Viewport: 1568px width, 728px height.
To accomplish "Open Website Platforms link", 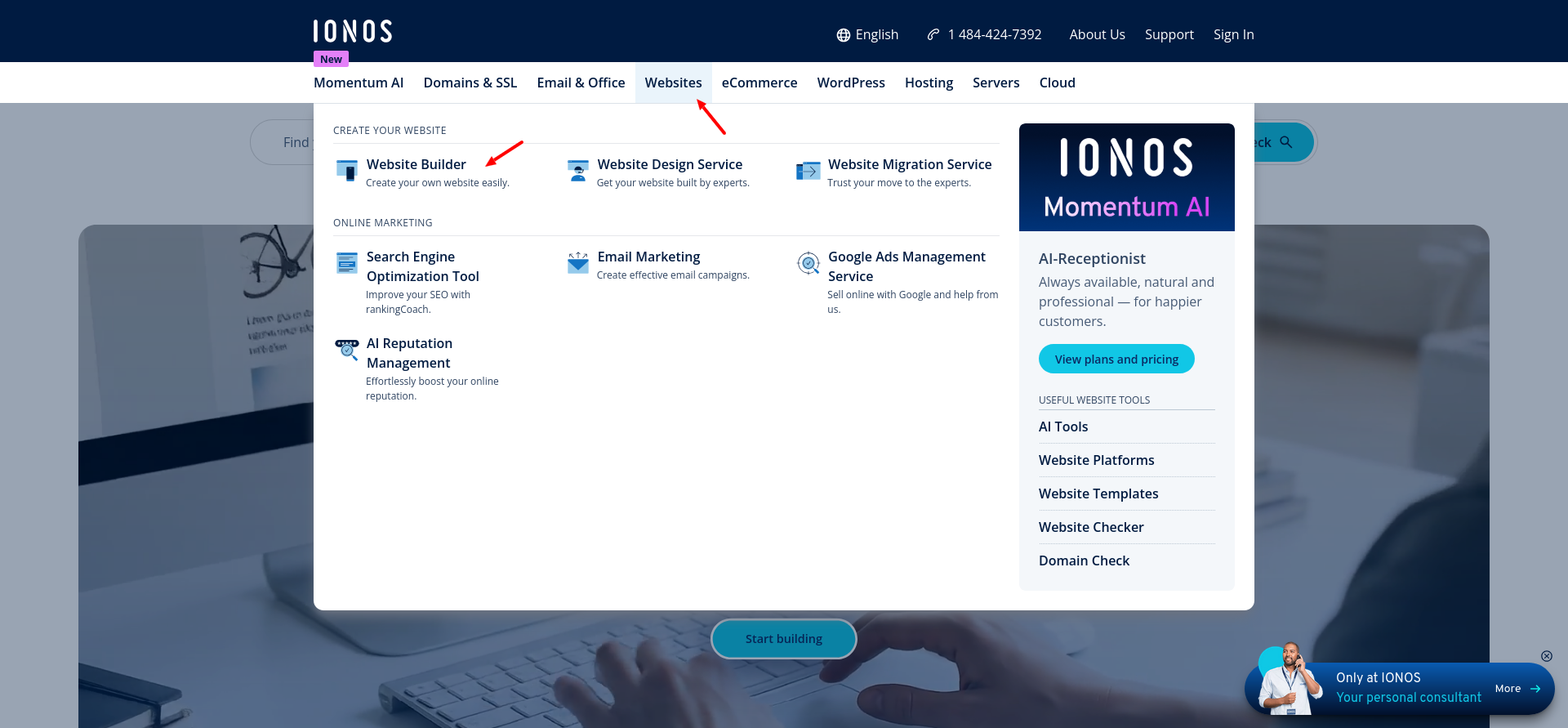I will point(1097,460).
